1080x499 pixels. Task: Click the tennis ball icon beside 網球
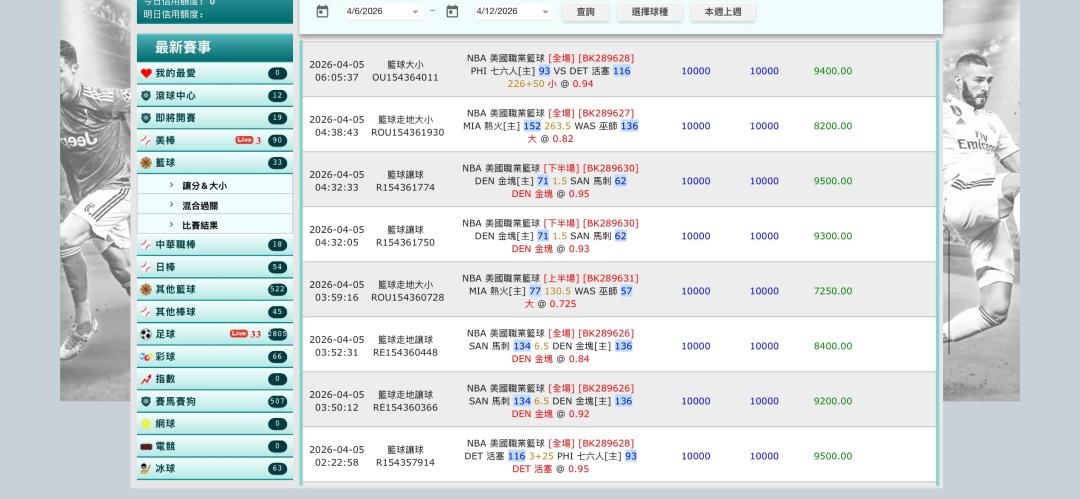click(x=146, y=424)
